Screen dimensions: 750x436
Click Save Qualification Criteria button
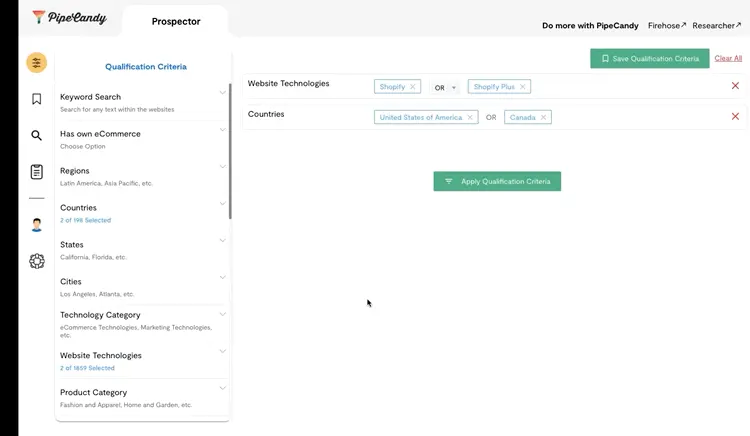pyautogui.click(x=649, y=59)
